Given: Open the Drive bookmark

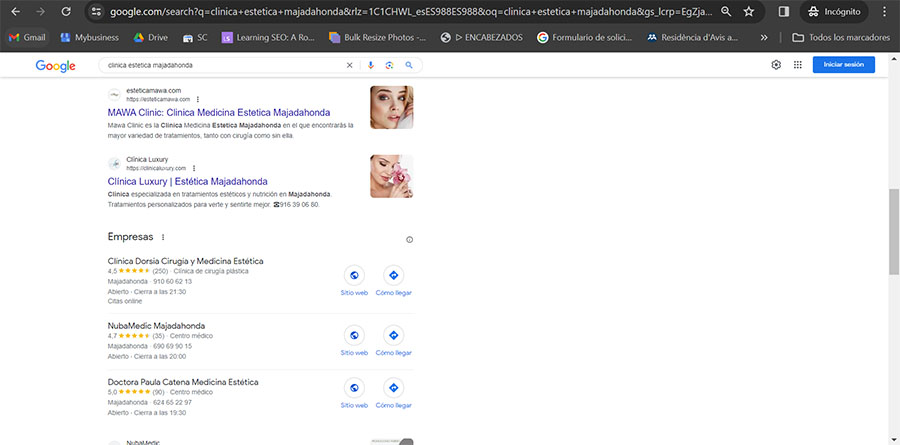Looking at the screenshot, I should pos(151,37).
